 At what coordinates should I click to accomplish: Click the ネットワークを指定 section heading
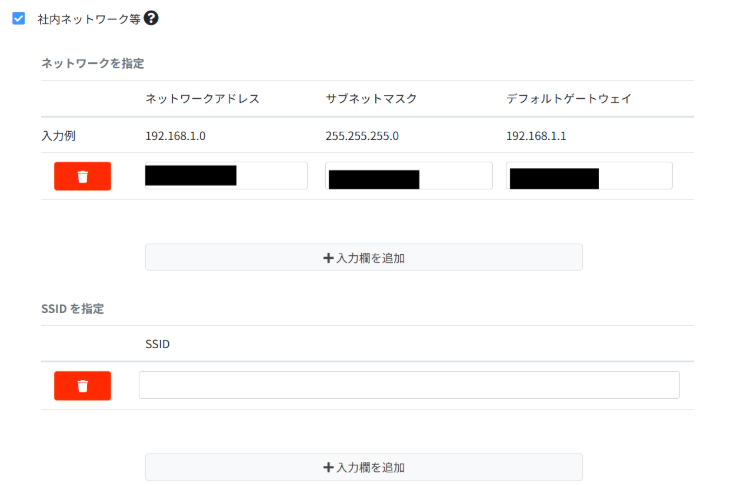pos(92,63)
